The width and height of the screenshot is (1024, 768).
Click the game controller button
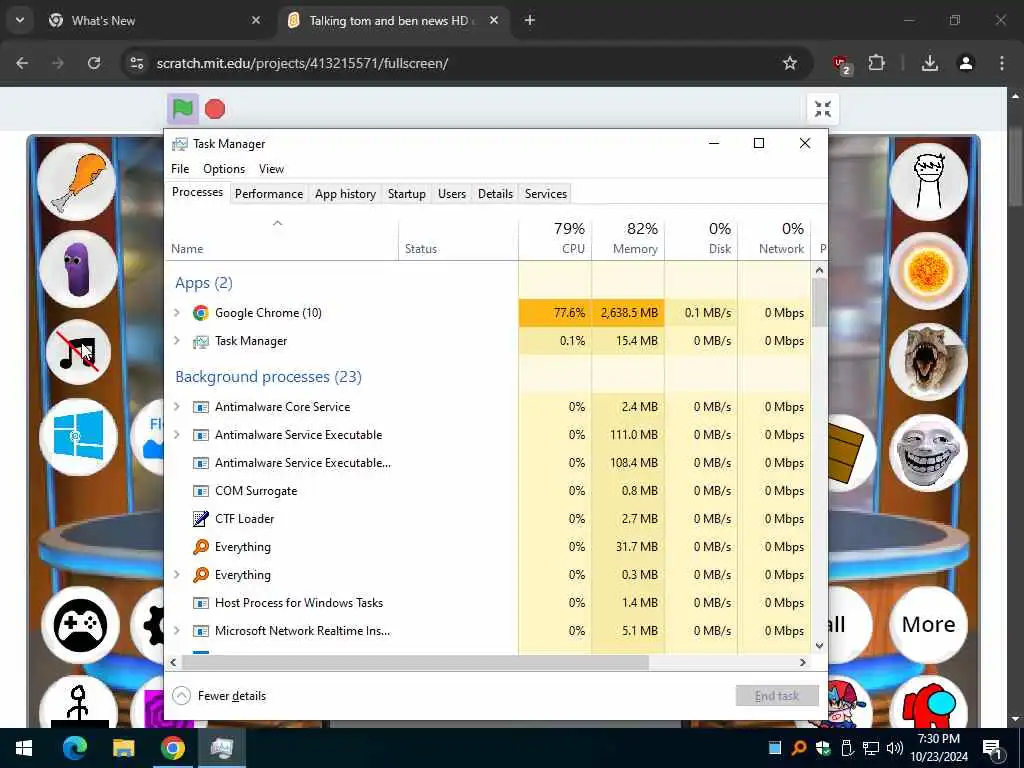80,625
